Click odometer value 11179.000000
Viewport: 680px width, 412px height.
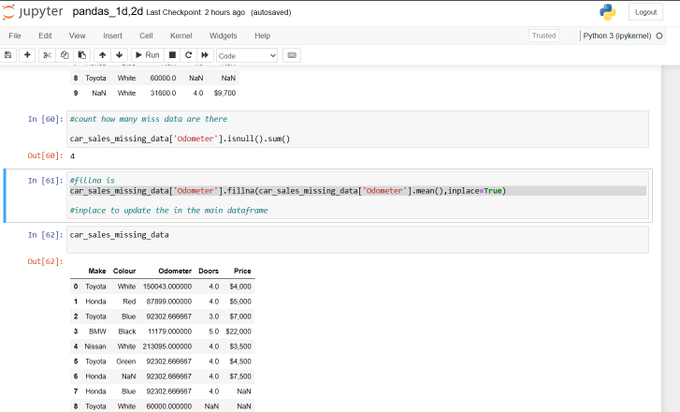click(x=170, y=331)
